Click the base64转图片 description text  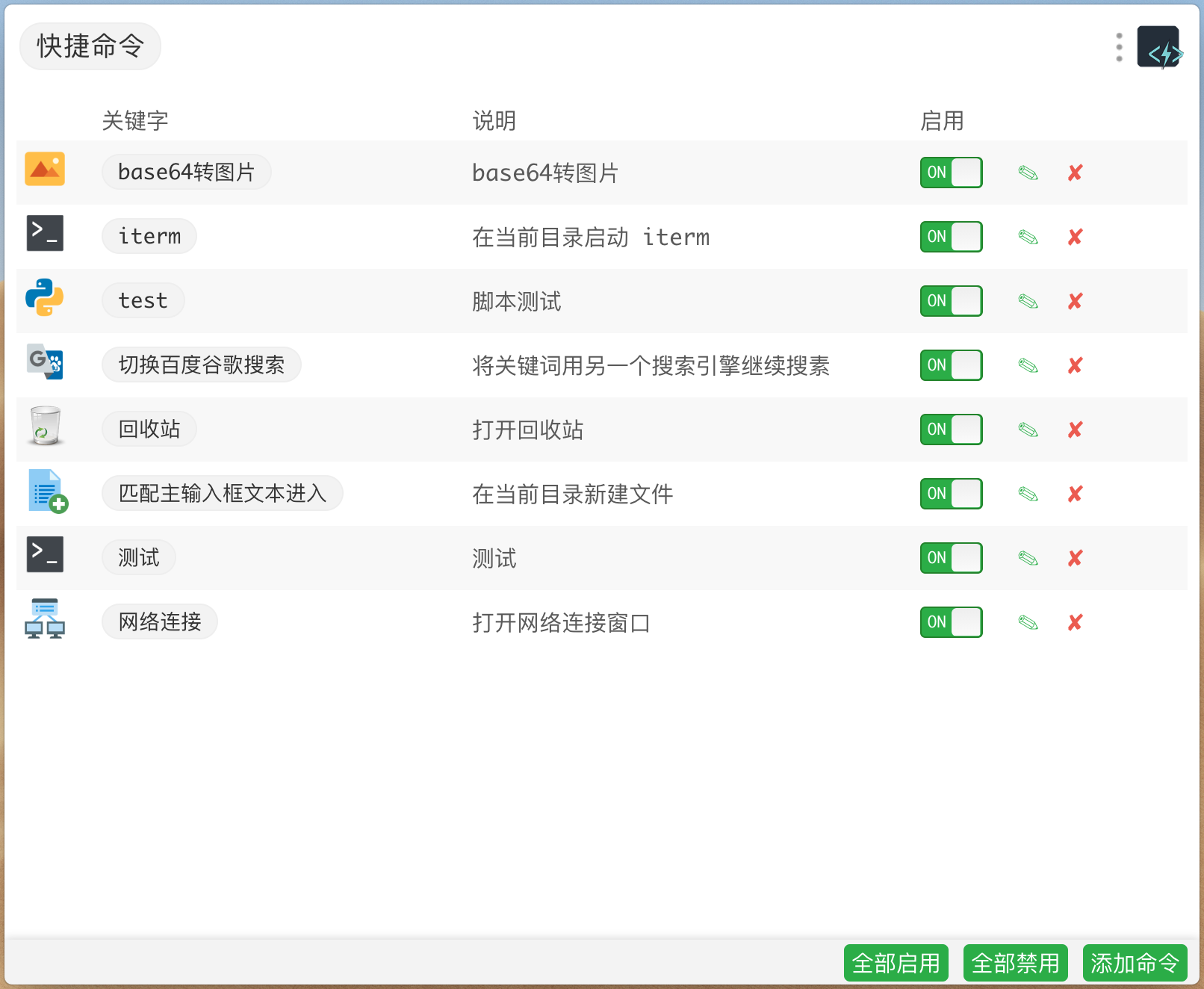(x=545, y=173)
